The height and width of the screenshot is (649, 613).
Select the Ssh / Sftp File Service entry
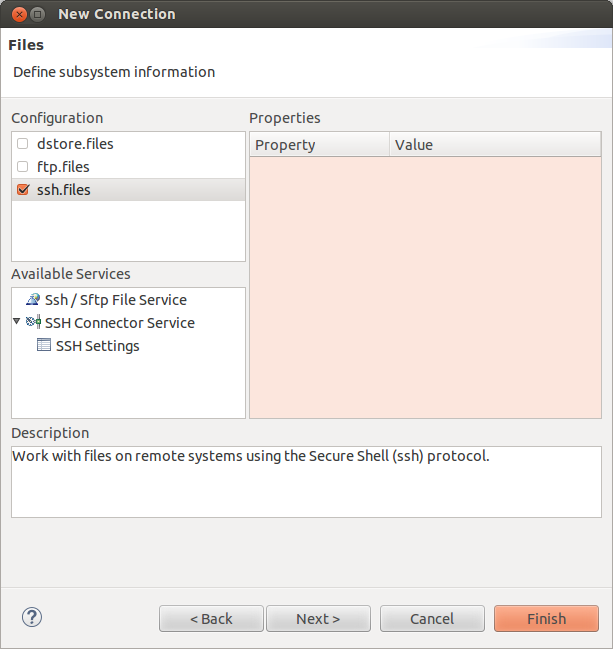pos(115,299)
